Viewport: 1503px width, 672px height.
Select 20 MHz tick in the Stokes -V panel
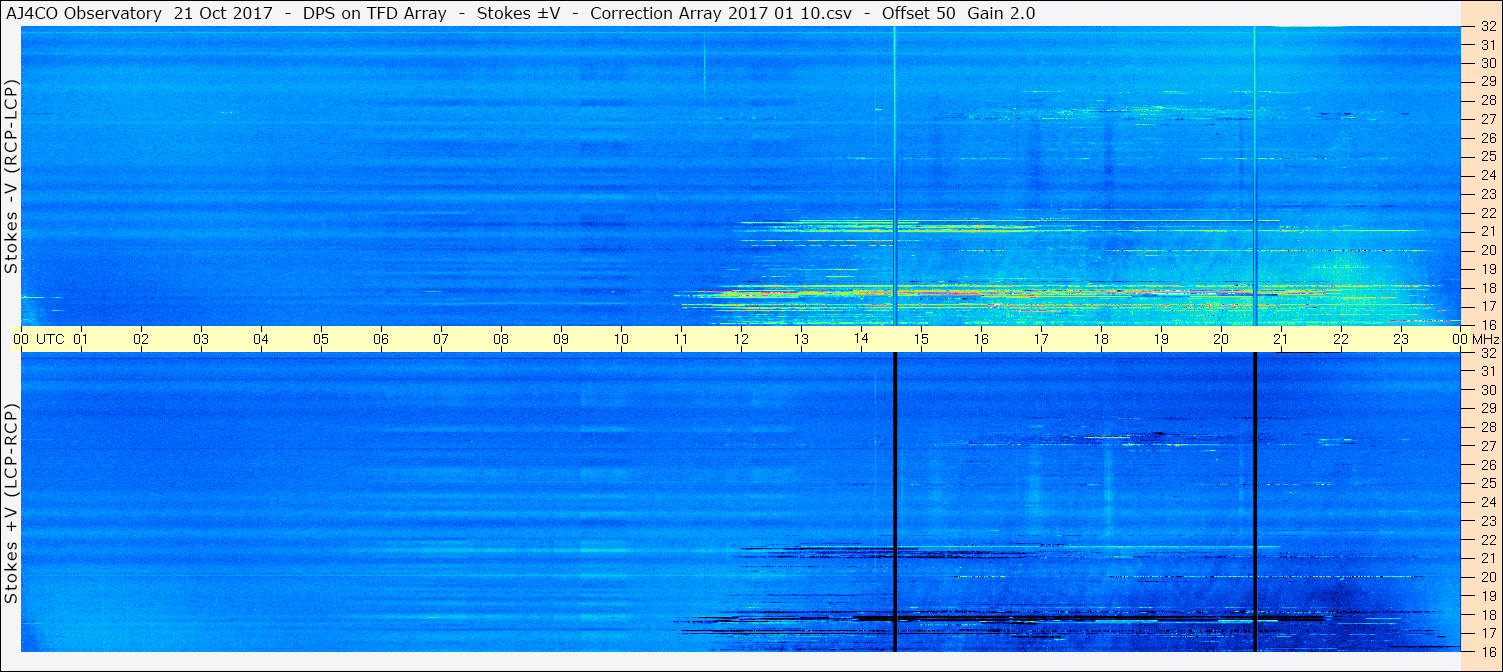pos(1488,250)
